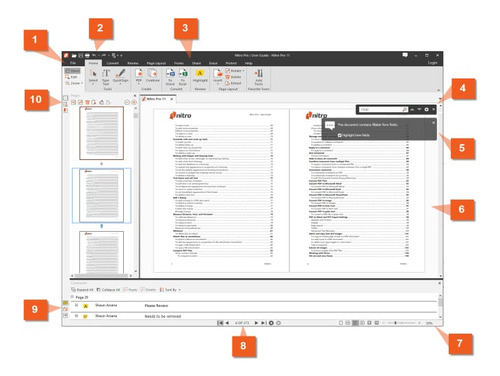Screen dimensions: 500x376
Task: Open the Help ribbon tab
Action: pyautogui.click(x=249, y=63)
